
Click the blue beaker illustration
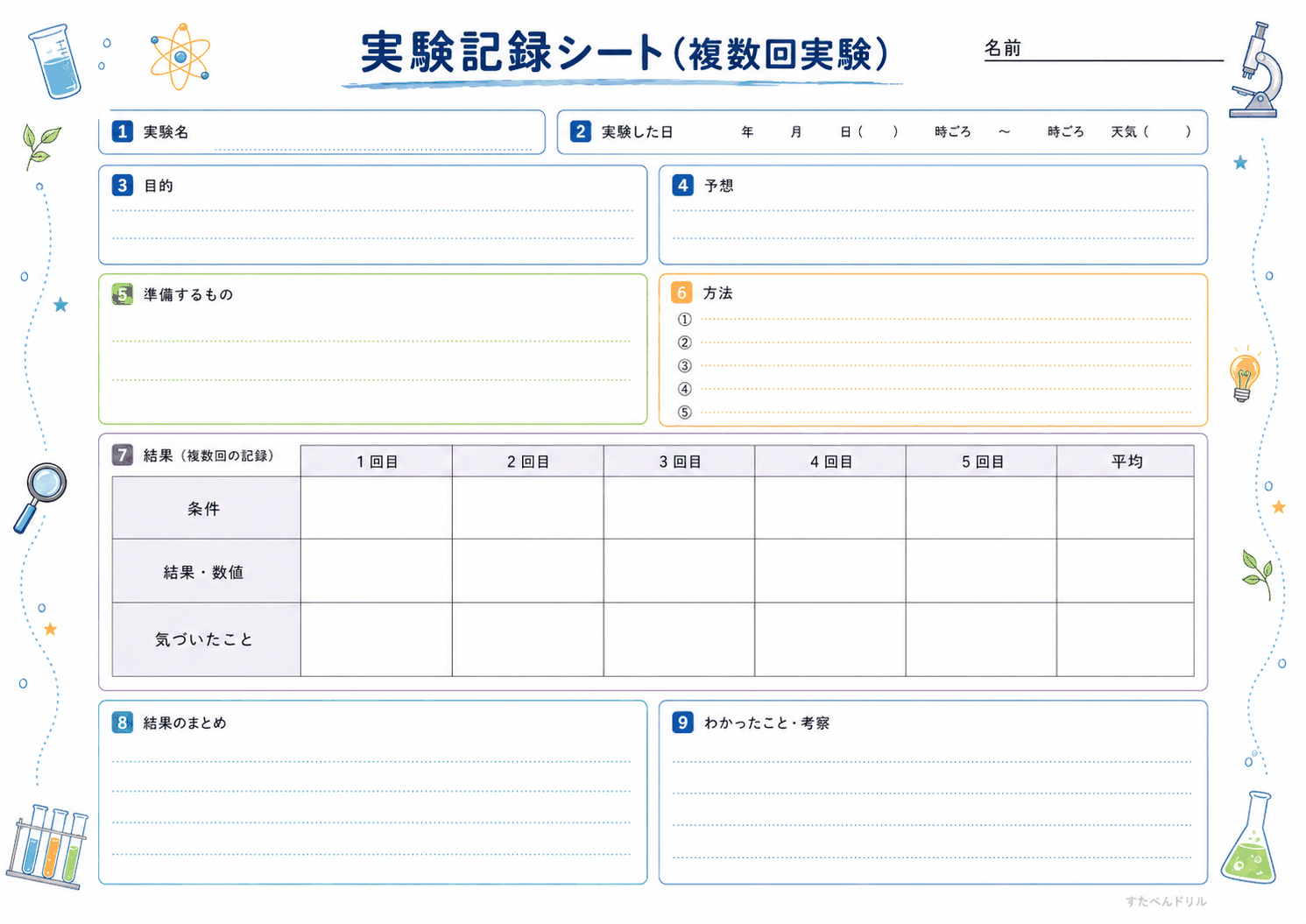click(x=55, y=61)
